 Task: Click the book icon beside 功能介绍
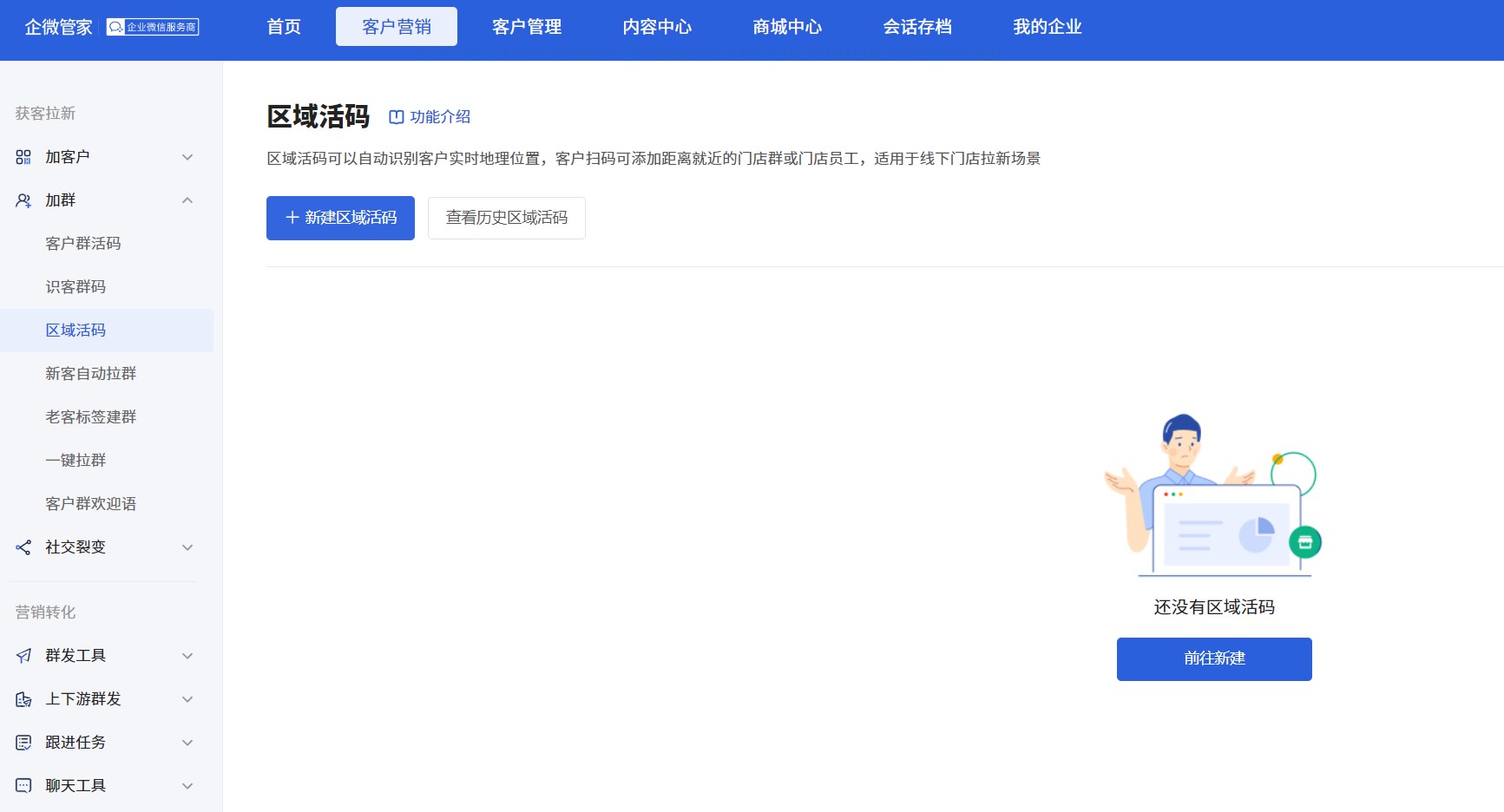[397, 117]
